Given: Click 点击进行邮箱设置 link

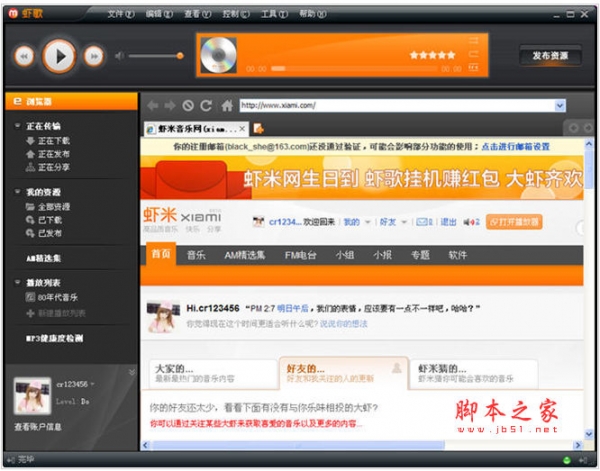Looking at the screenshot, I should tap(515, 147).
